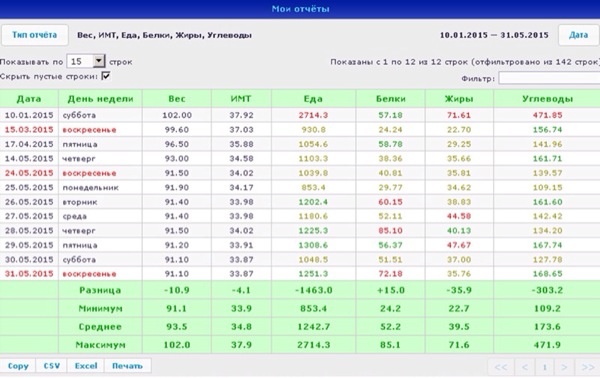600x378 pixels.
Task: Print the report via Печать button
Action: [x=127, y=366]
